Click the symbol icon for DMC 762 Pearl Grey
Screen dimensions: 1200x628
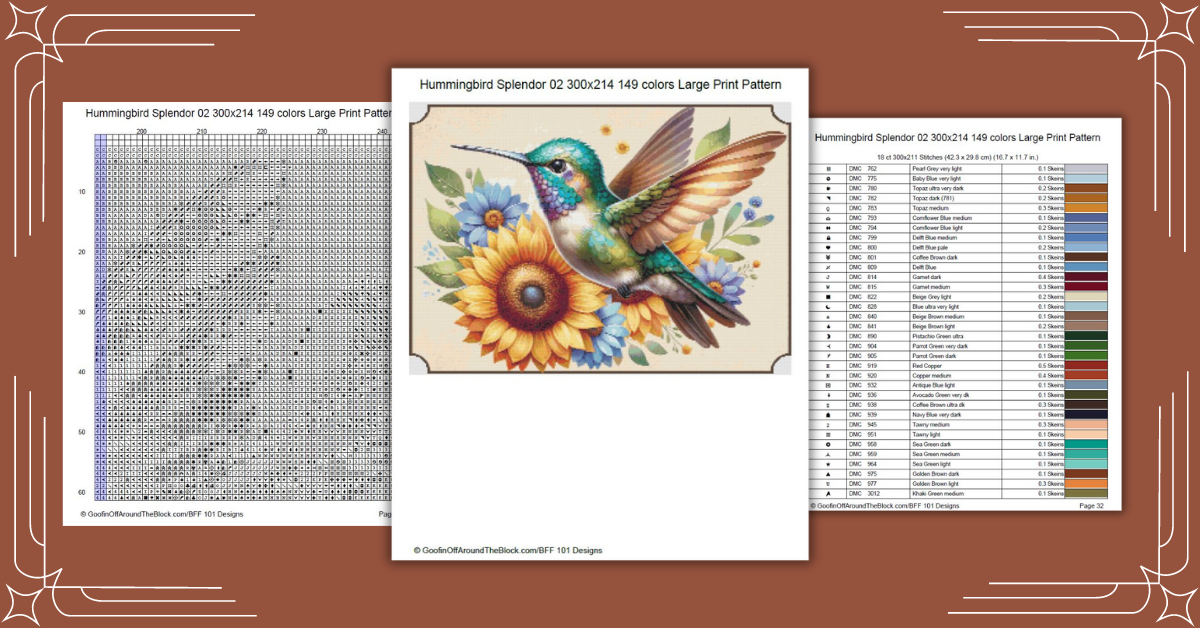coord(828,168)
